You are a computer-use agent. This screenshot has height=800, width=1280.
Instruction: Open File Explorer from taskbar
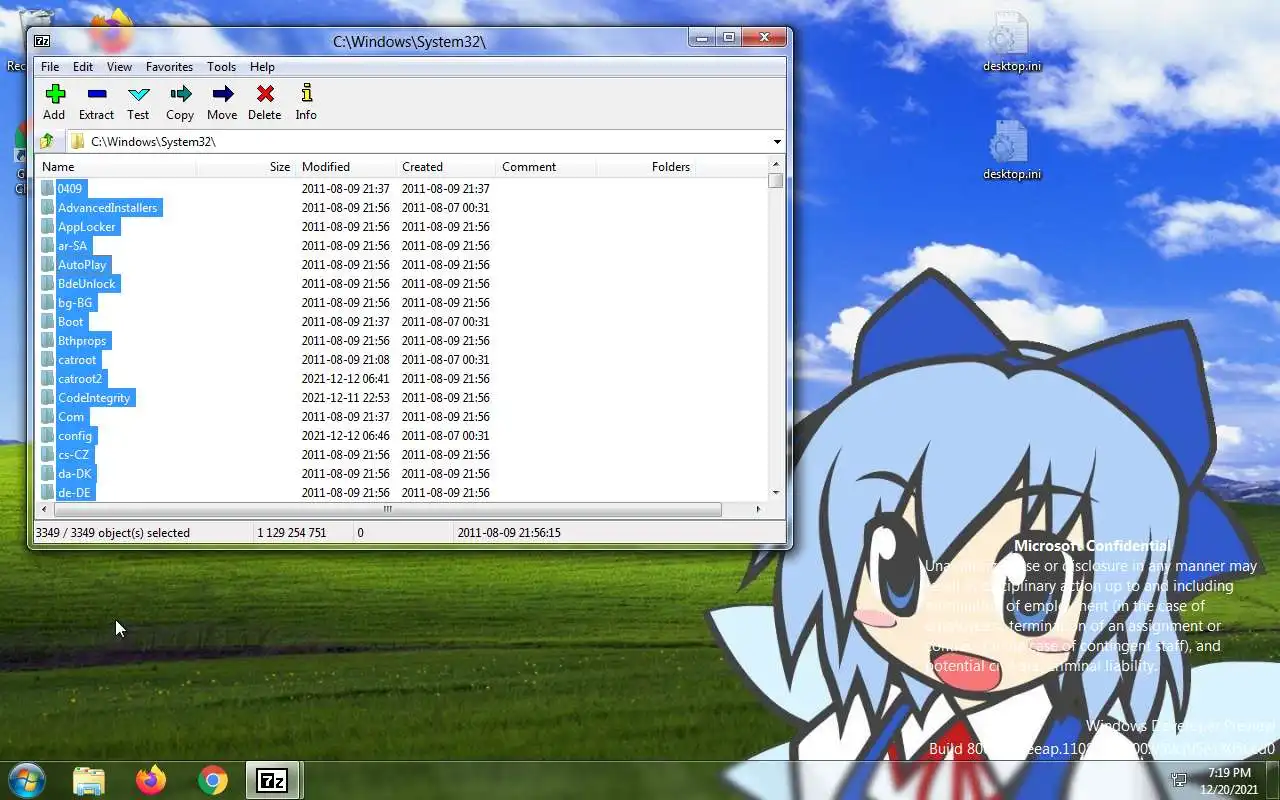[89, 780]
